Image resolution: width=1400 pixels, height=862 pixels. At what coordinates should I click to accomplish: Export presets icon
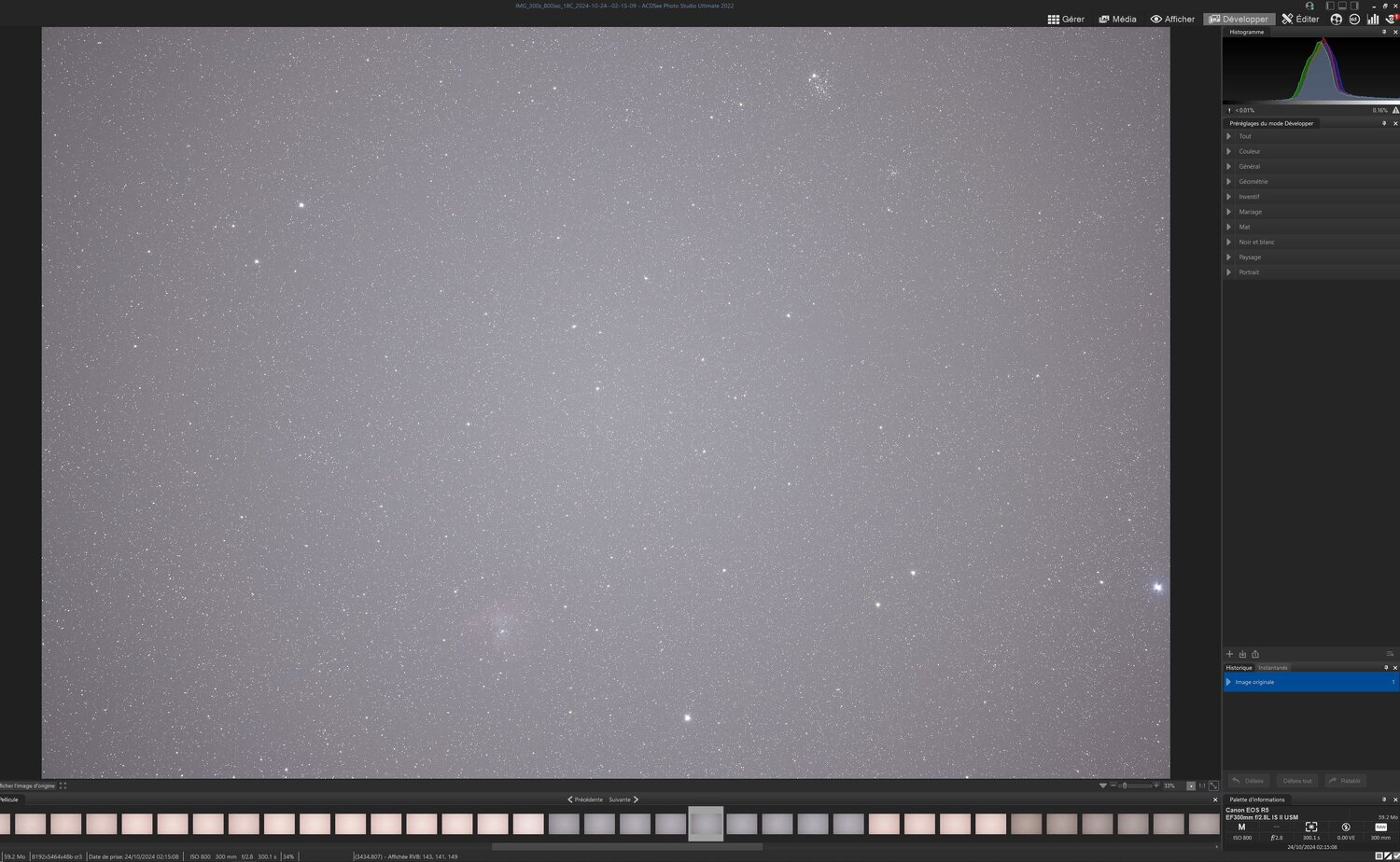coord(1255,654)
